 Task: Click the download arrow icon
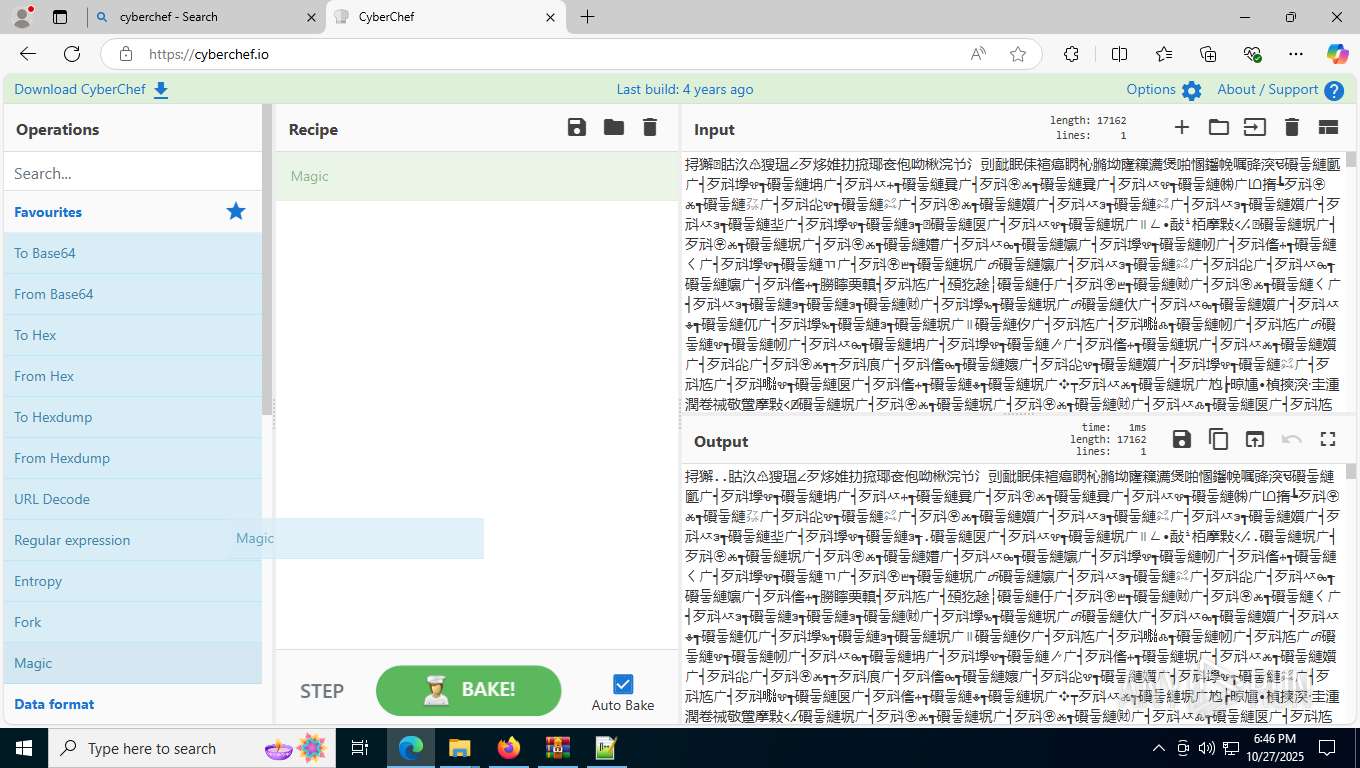click(161, 90)
